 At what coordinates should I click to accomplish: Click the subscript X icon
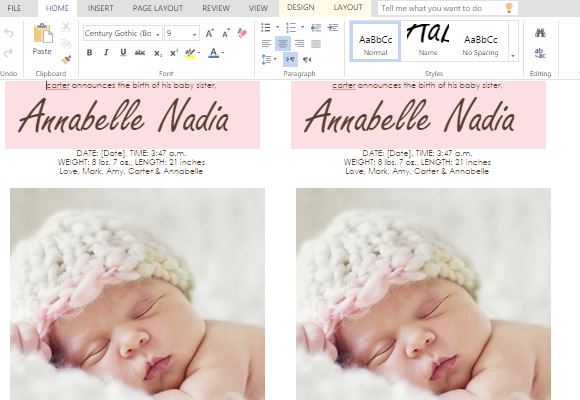point(158,53)
